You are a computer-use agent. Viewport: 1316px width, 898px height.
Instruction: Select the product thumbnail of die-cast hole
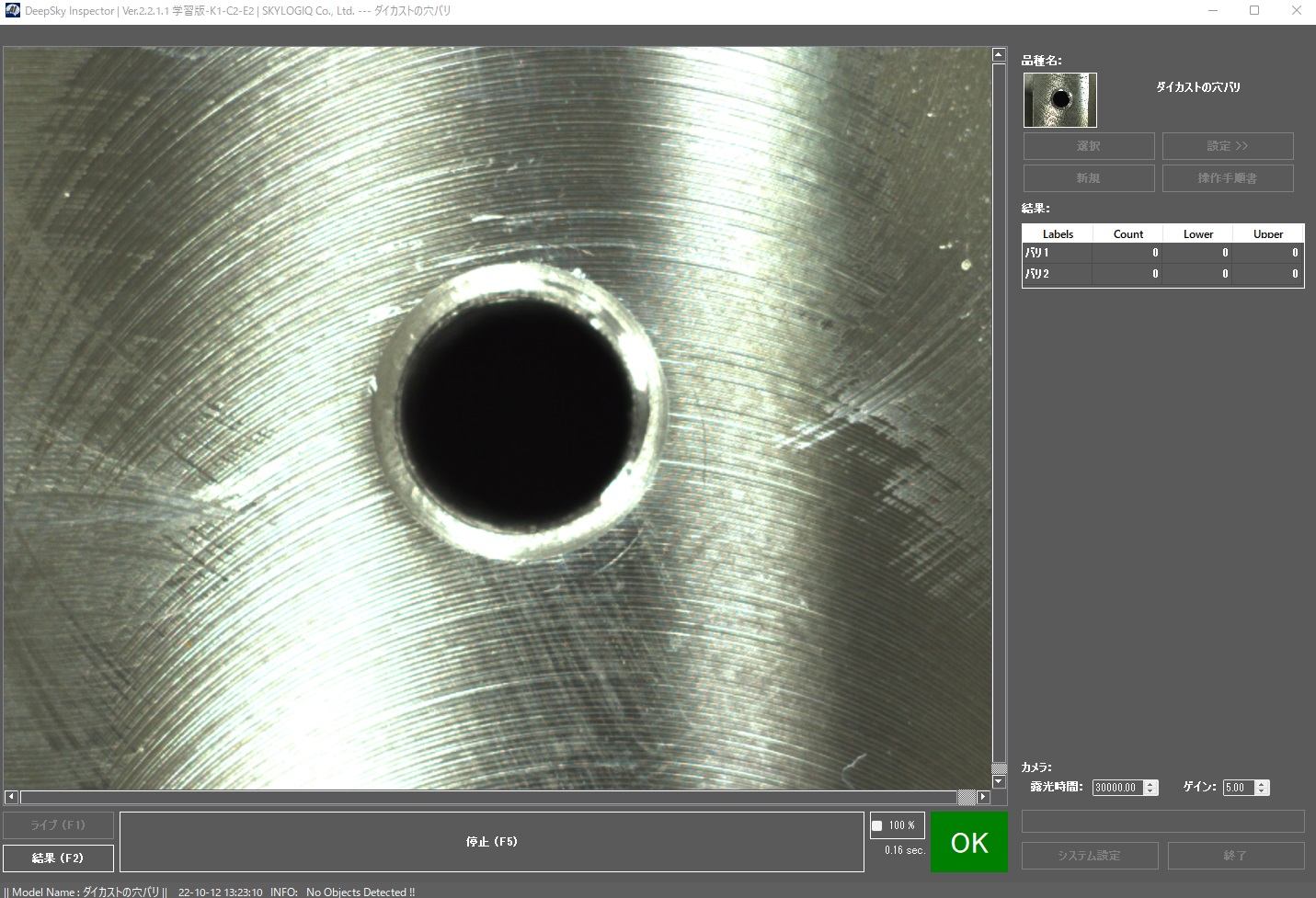[x=1060, y=100]
